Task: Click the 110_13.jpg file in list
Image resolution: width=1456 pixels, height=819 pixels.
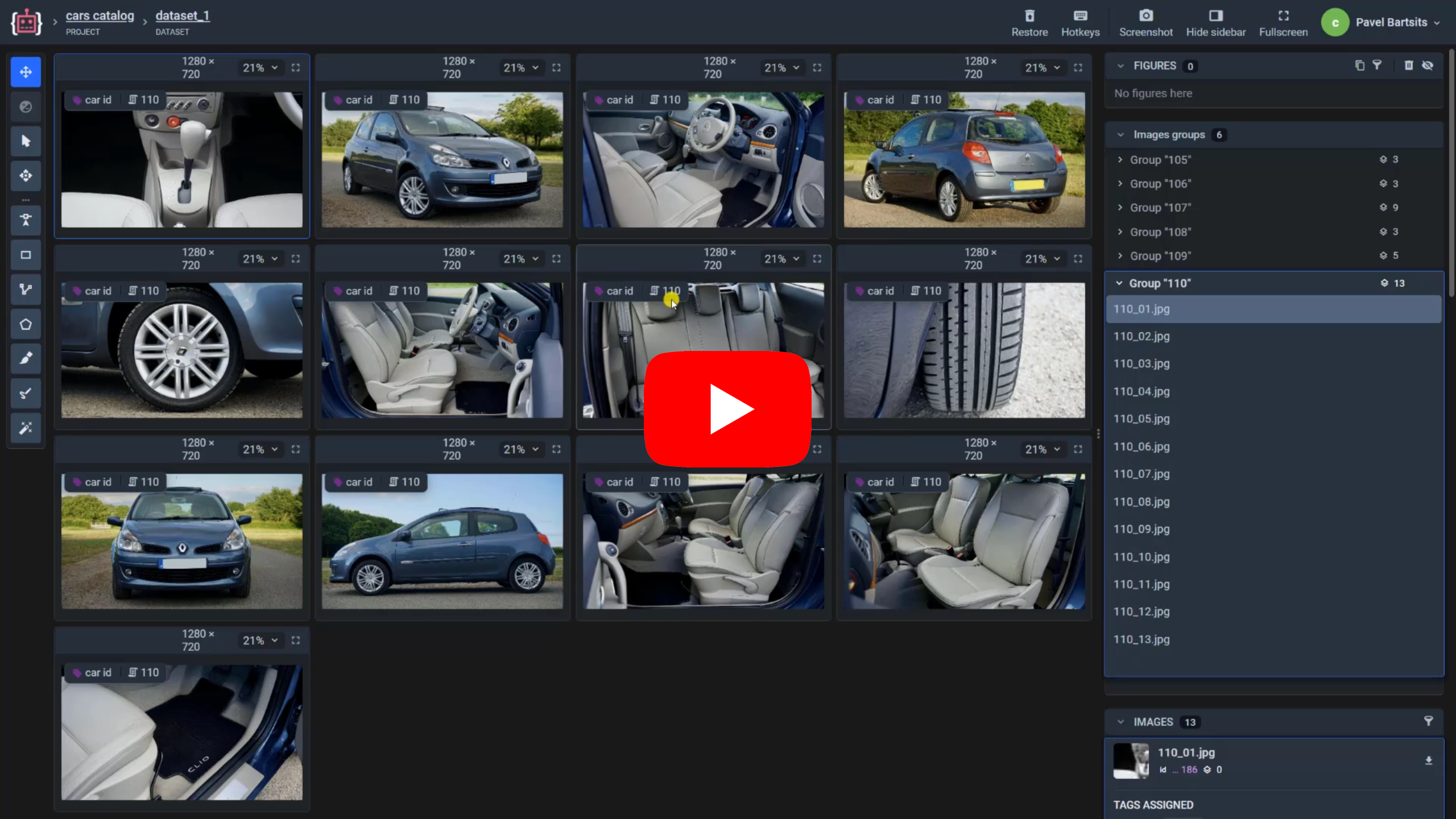Action: click(1142, 639)
